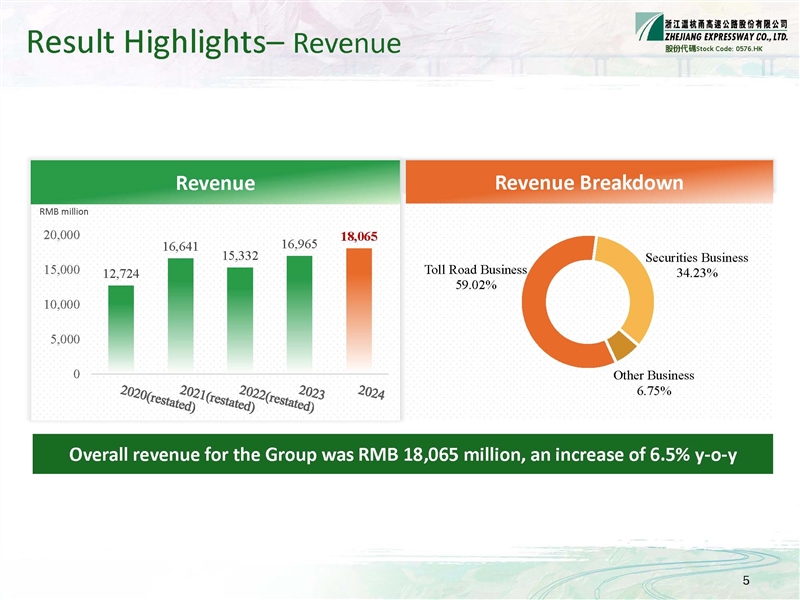Select the 2024 revenue bar in orange
The width and height of the screenshot is (800, 600).
point(358,310)
